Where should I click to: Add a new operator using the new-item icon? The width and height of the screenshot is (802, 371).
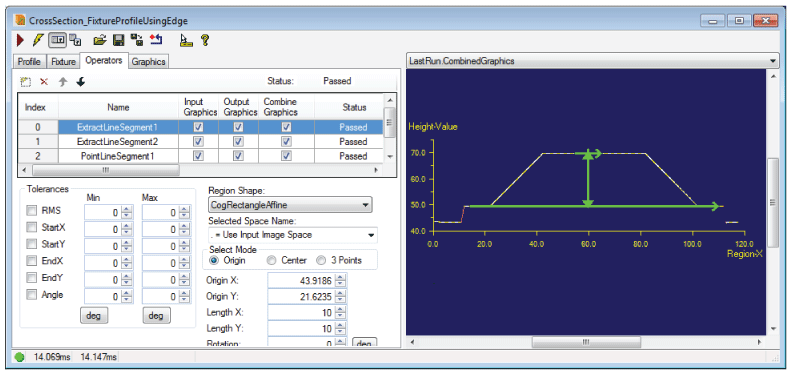26,82
